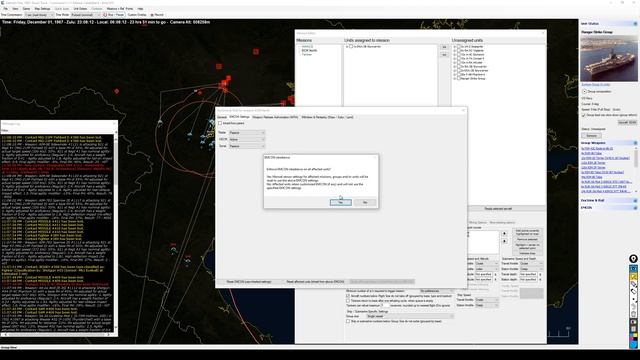Click the Reset affected units button

click(315, 282)
